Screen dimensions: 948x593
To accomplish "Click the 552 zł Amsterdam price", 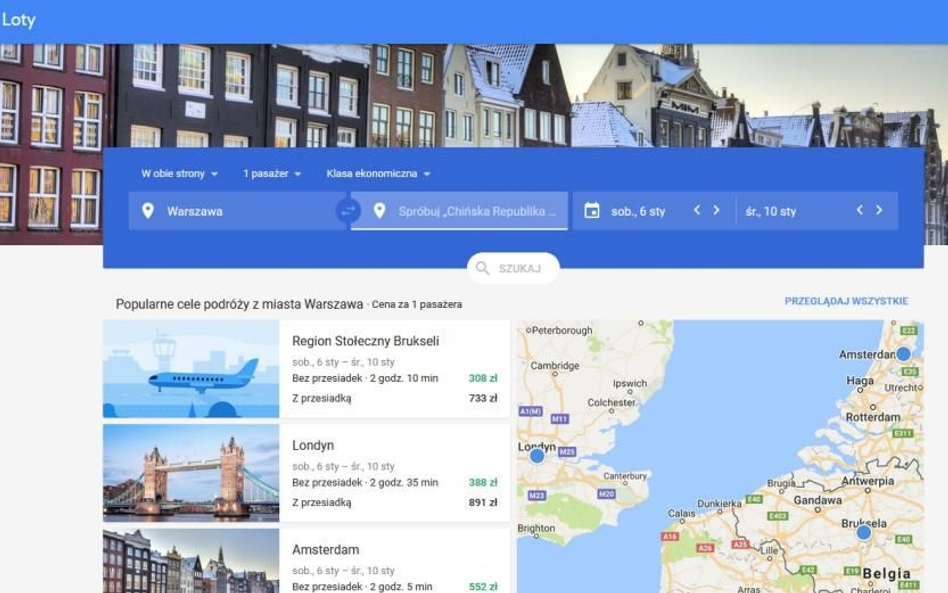I will tap(482, 586).
